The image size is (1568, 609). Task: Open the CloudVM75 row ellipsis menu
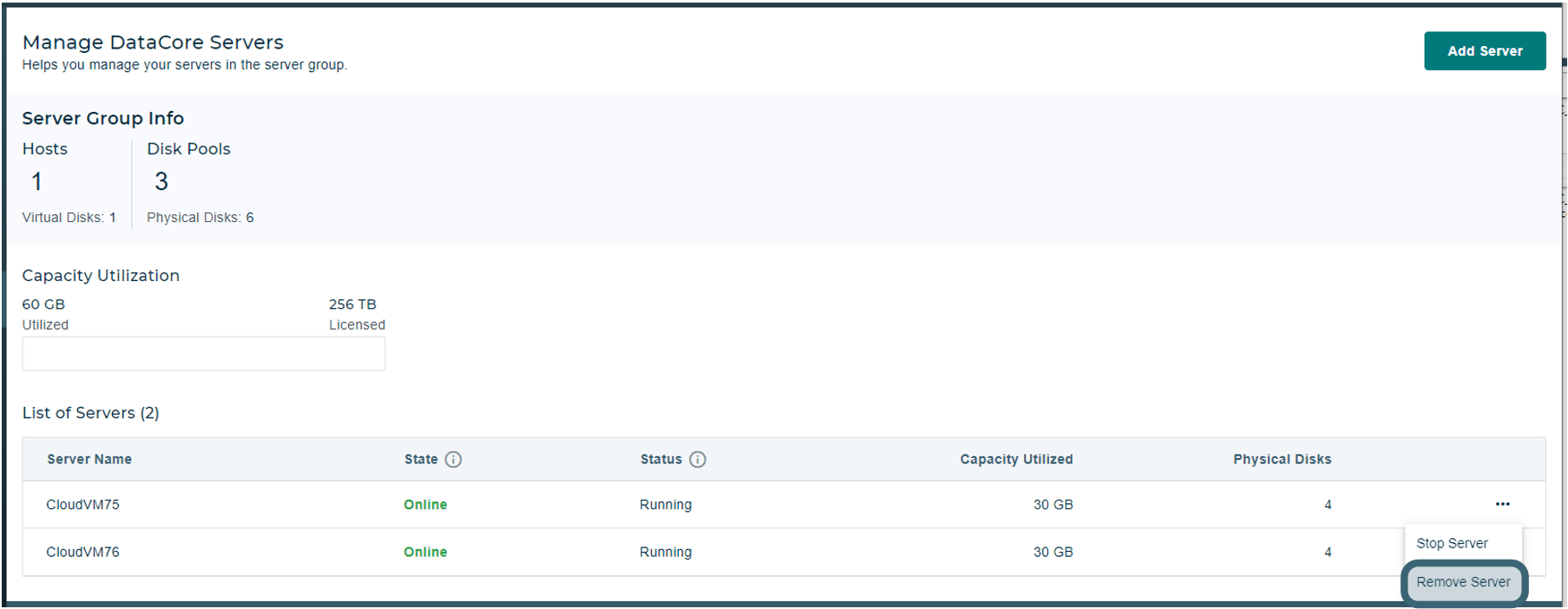1502,504
